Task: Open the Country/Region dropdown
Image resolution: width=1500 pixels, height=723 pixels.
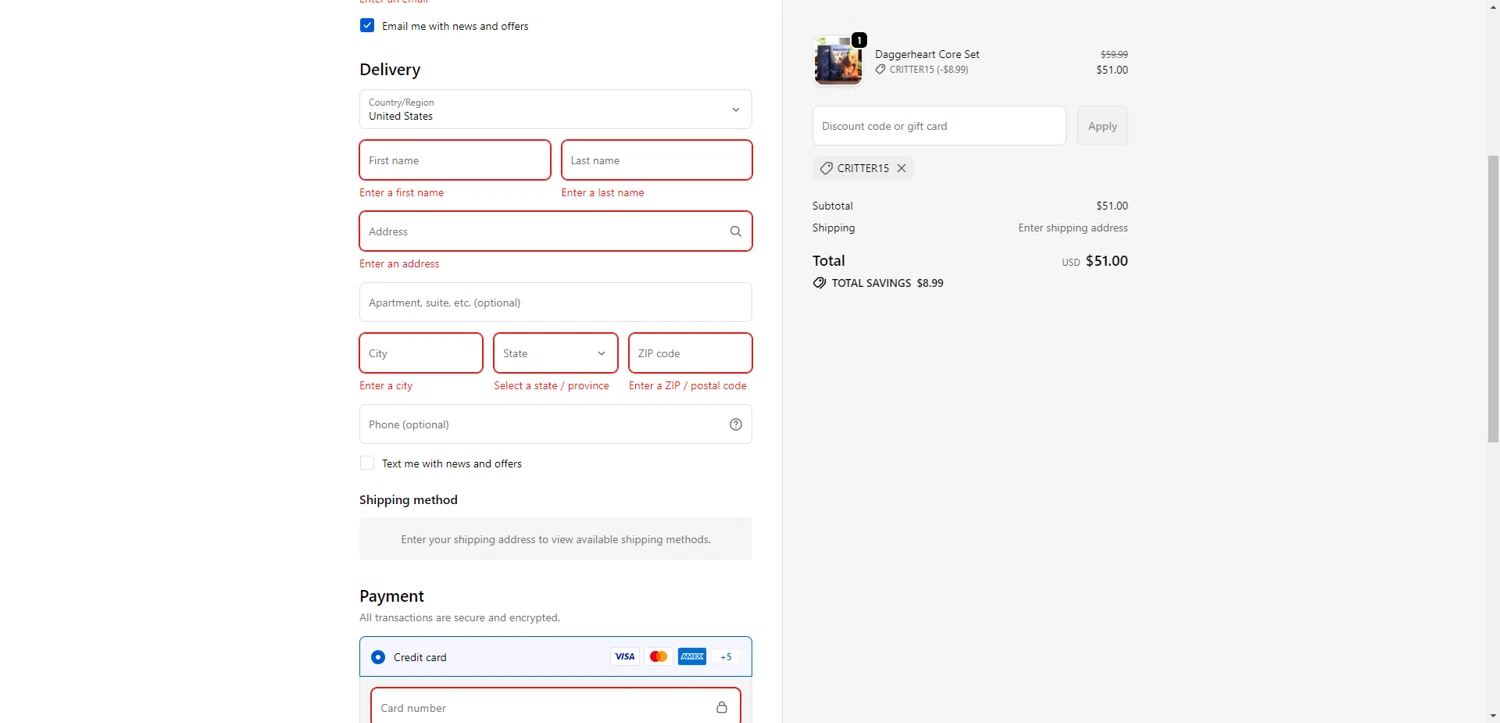Action: click(555, 110)
